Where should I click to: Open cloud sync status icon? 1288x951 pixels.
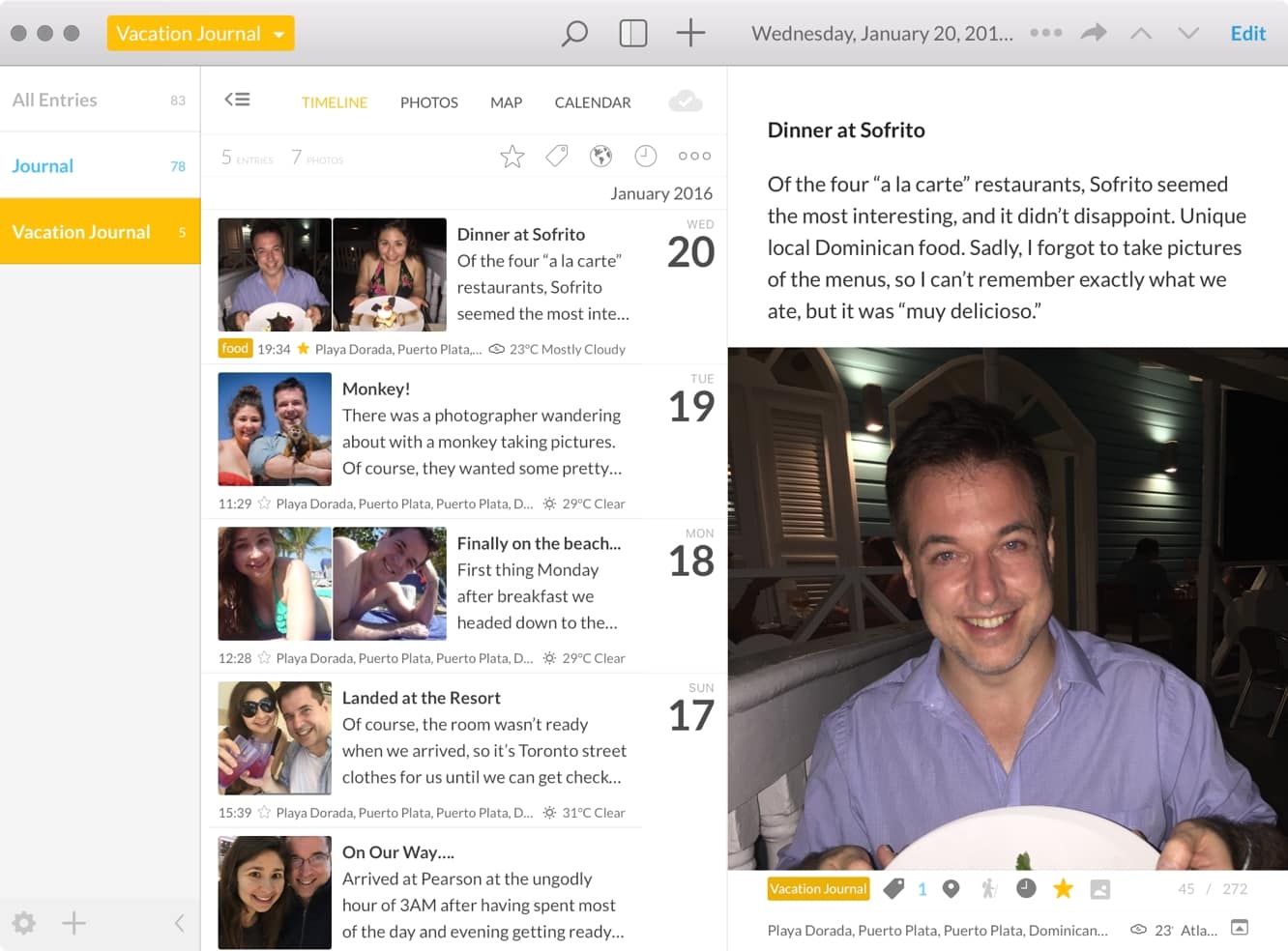click(x=685, y=101)
